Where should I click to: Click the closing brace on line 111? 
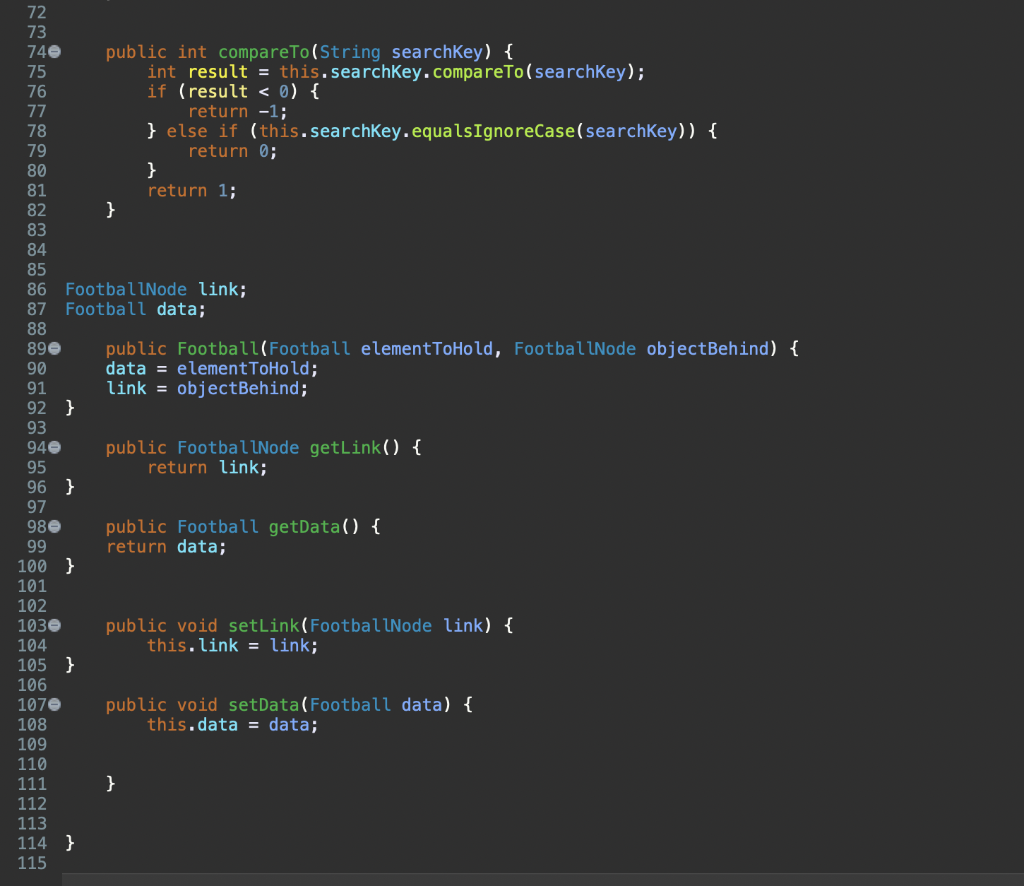point(110,783)
